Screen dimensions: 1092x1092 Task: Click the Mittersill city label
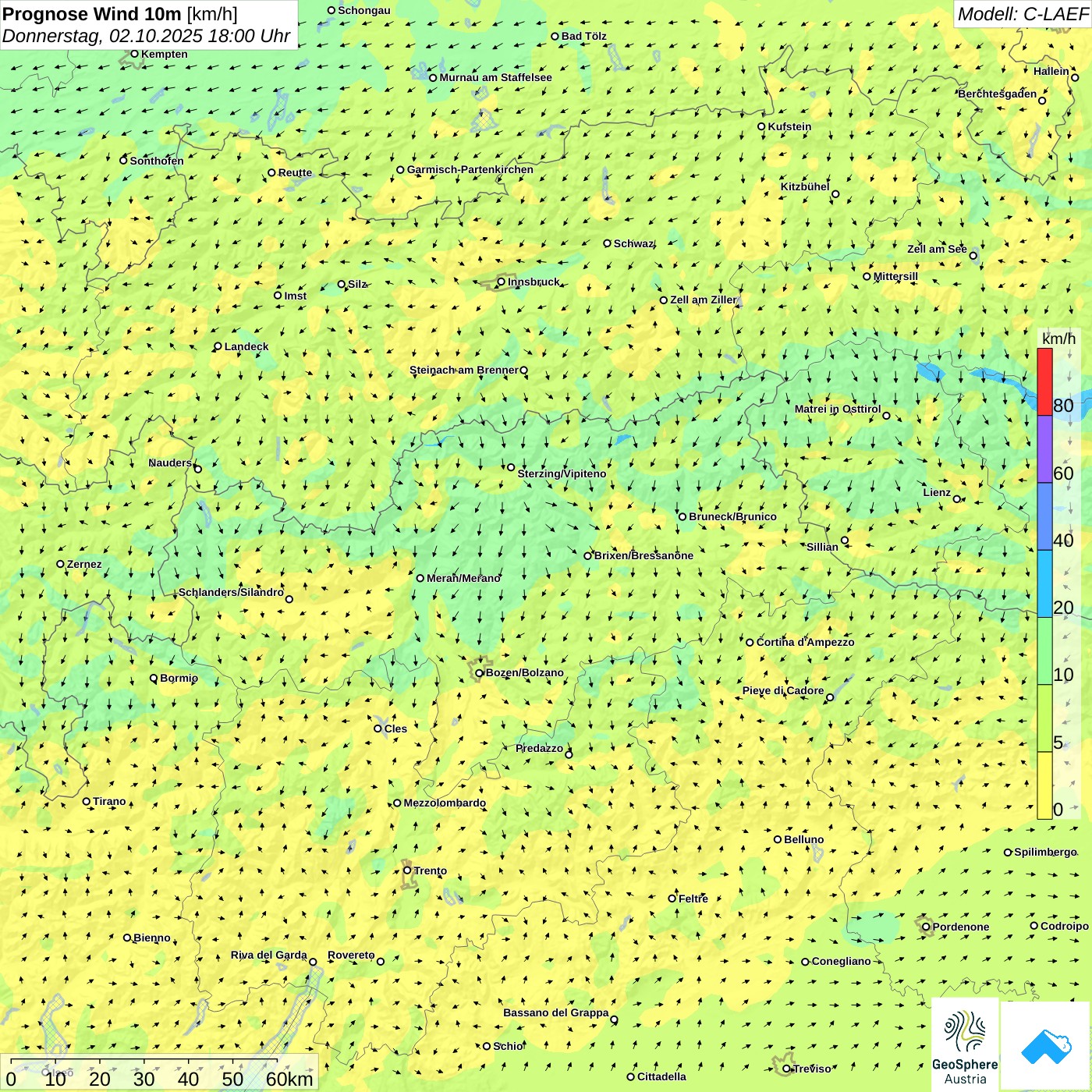(x=895, y=276)
